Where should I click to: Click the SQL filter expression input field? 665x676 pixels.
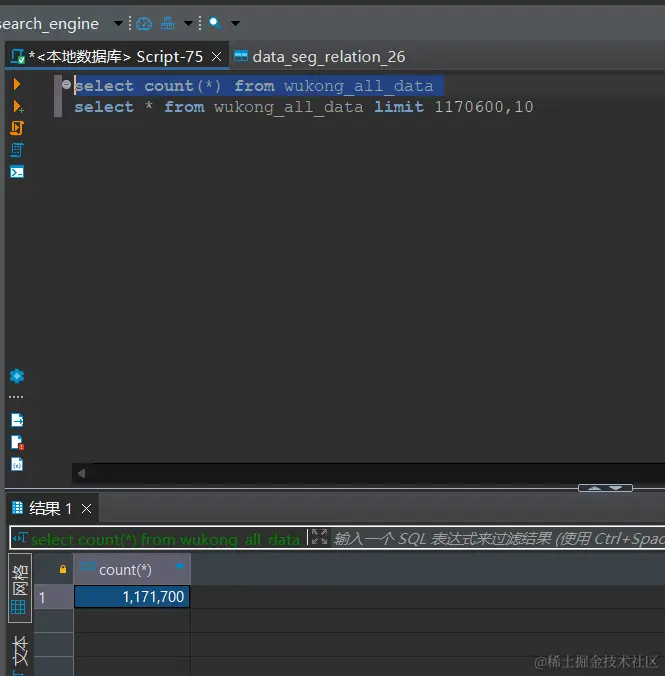point(499,538)
